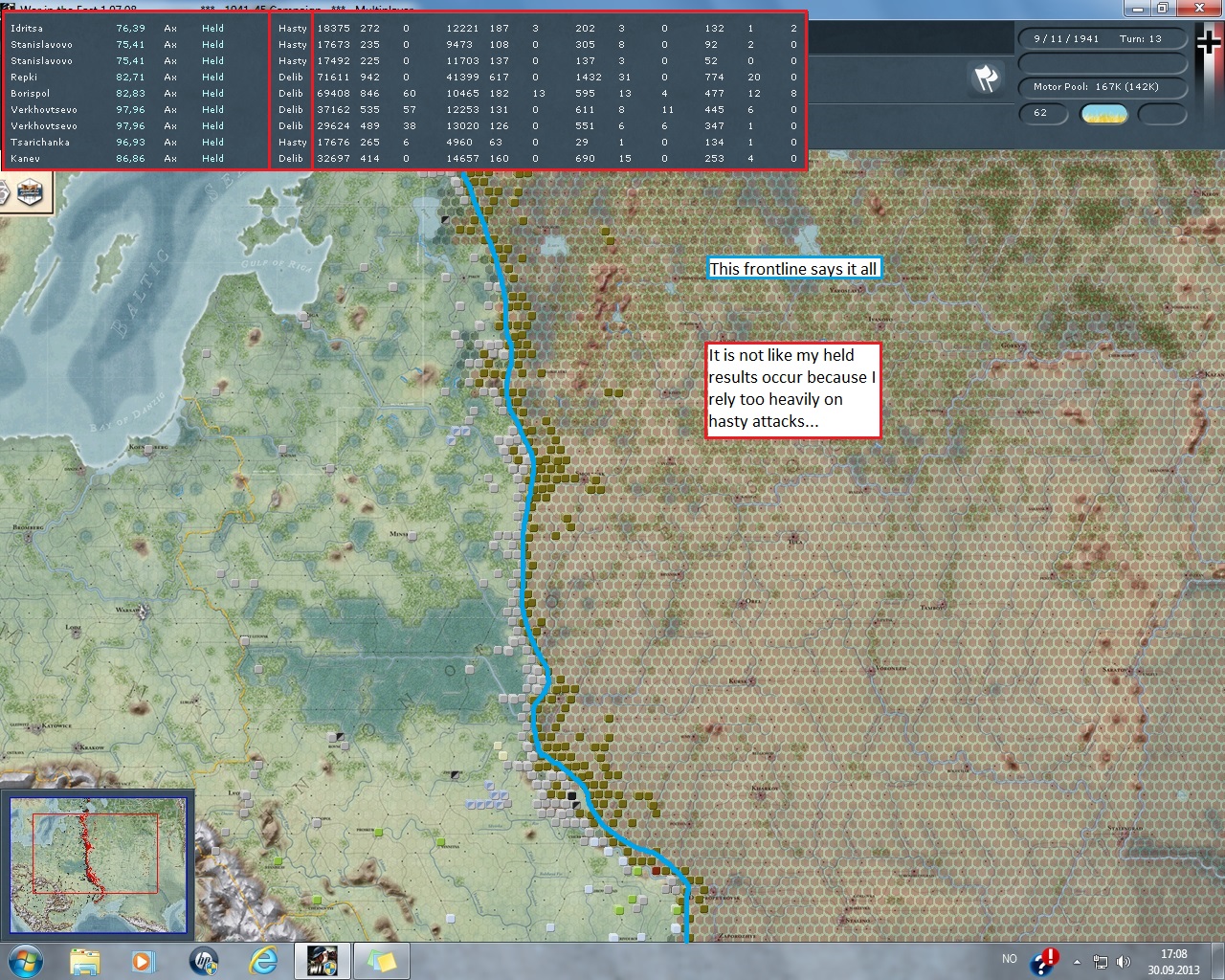Image resolution: width=1225 pixels, height=980 pixels.
Task: Open Sticky Notes from the taskbar
Action: (383, 961)
